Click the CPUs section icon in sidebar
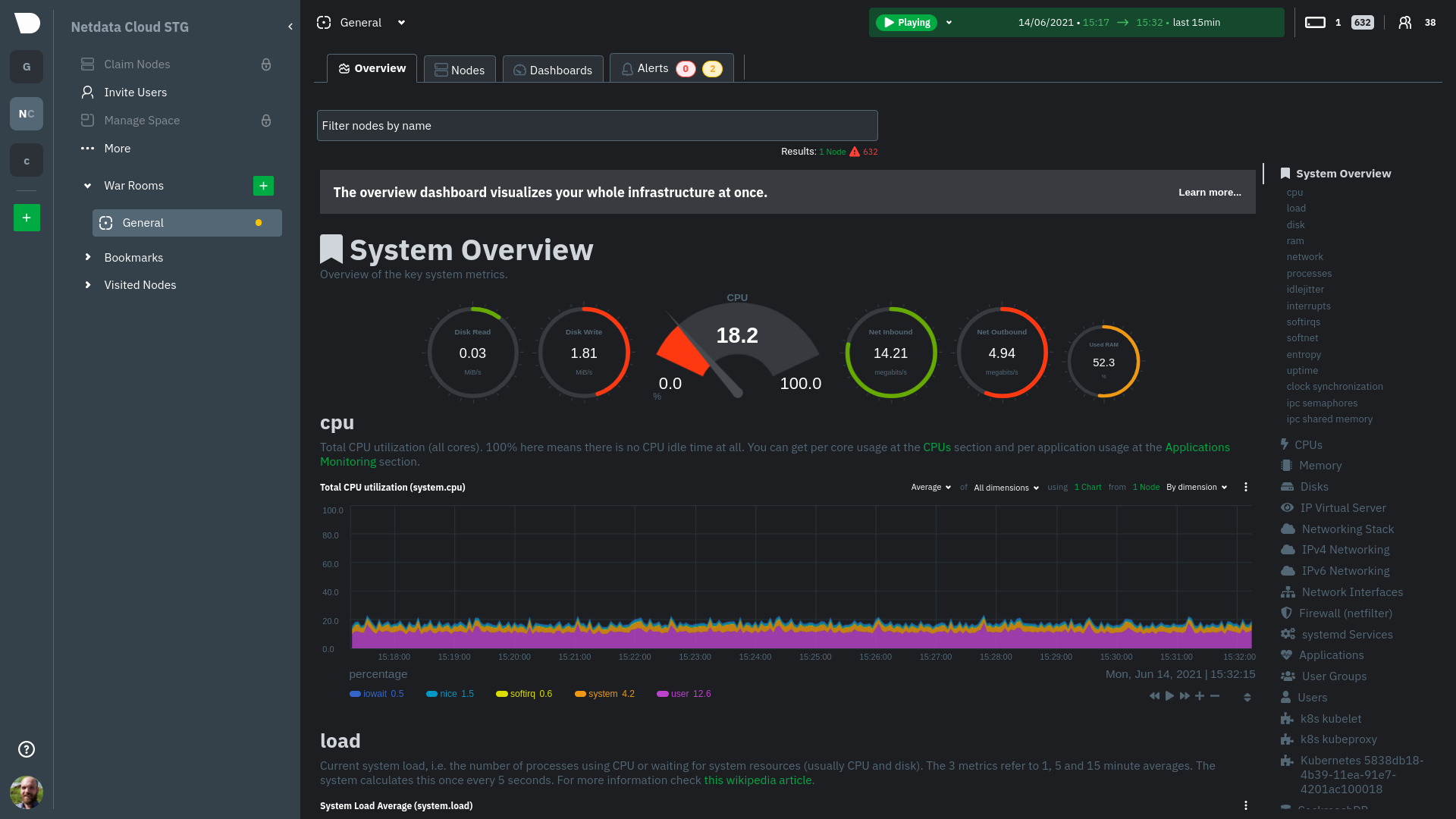The image size is (1456, 819). [1285, 443]
